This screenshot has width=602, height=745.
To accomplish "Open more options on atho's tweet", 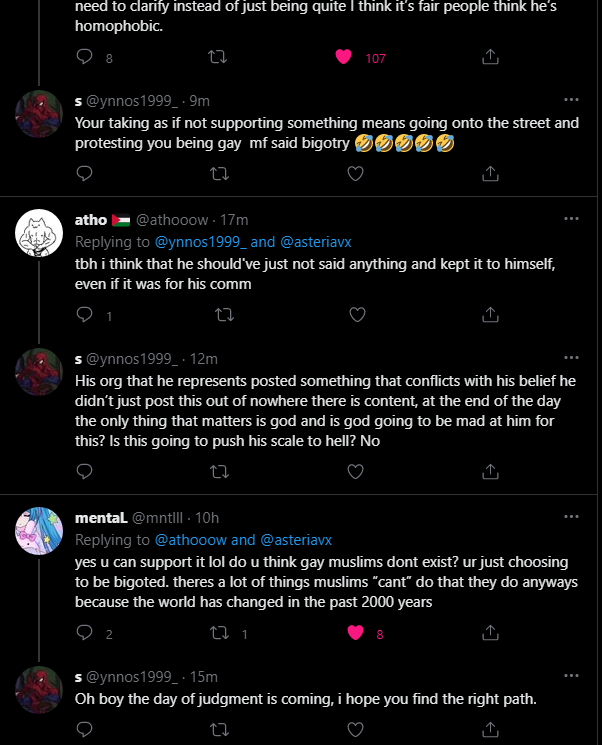I will click(x=571, y=219).
